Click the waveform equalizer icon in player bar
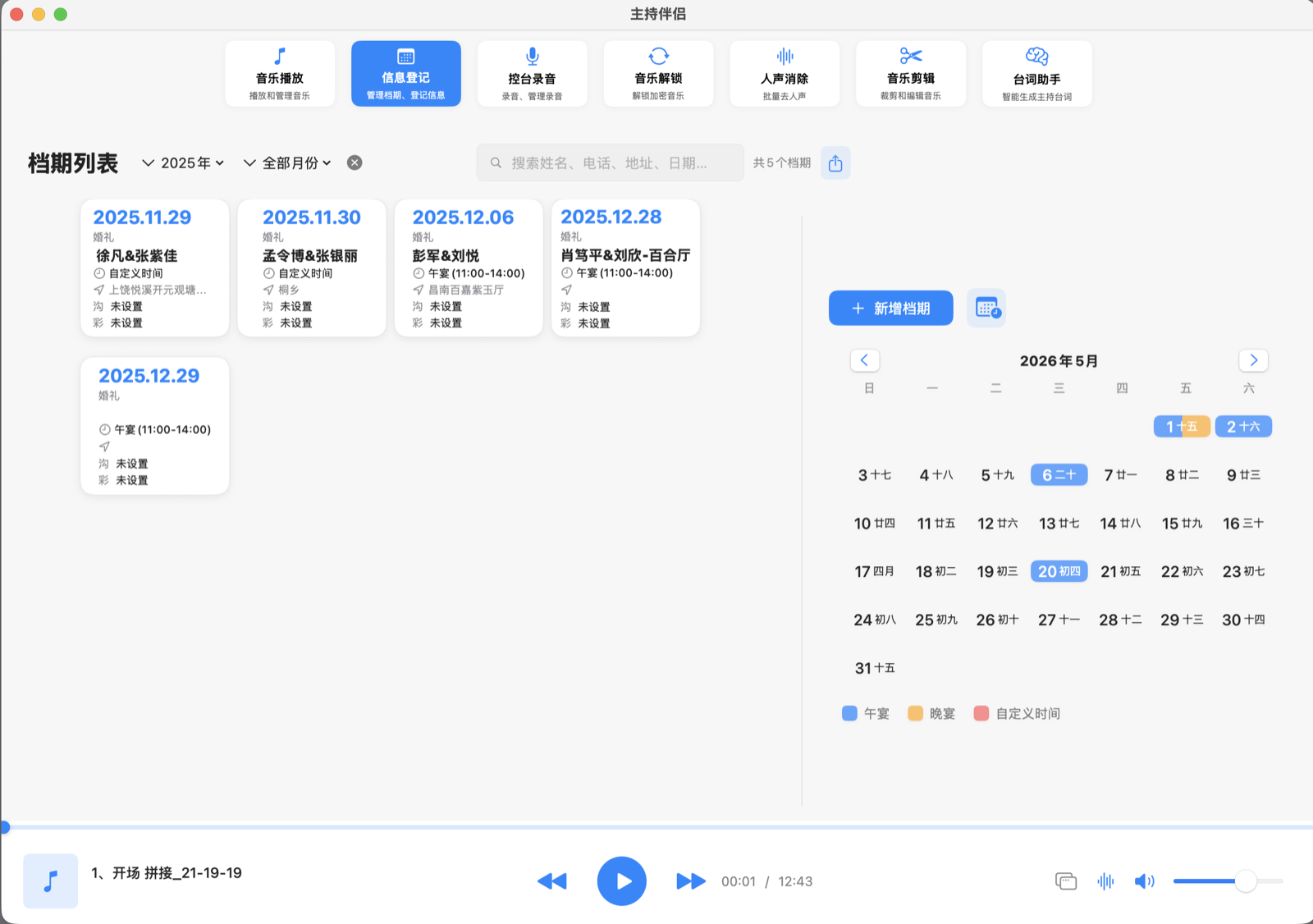The width and height of the screenshot is (1313, 924). coord(1105,881)
